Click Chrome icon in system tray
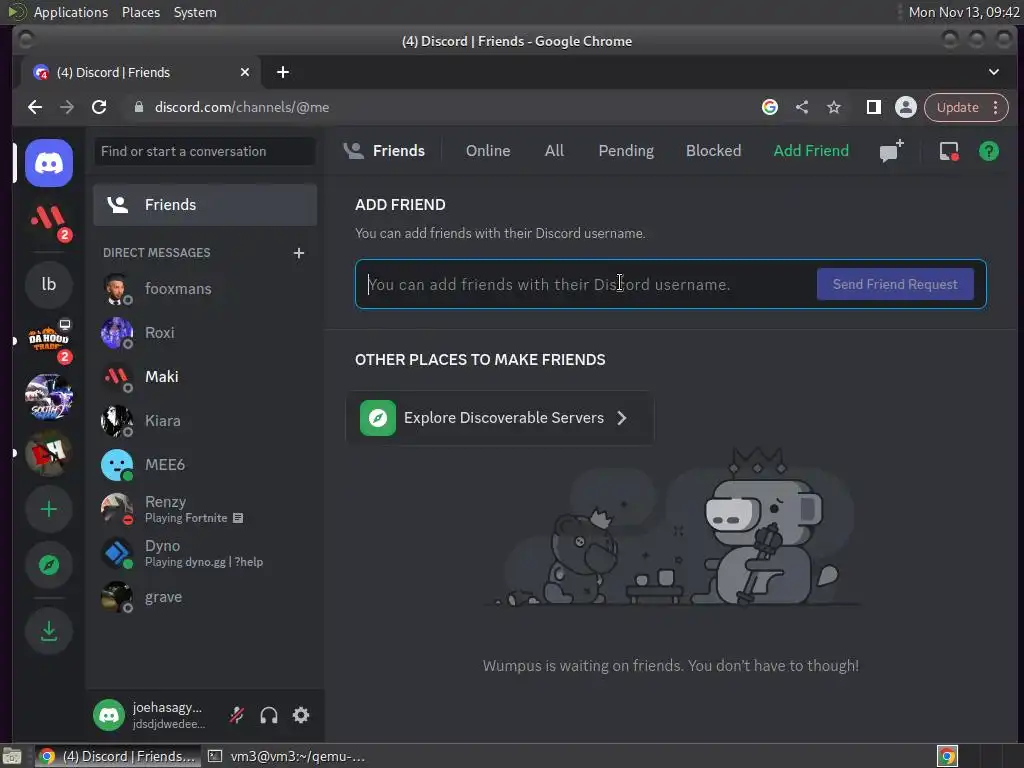Screen dimensions: 1024x768 click(x=947, y=756)
